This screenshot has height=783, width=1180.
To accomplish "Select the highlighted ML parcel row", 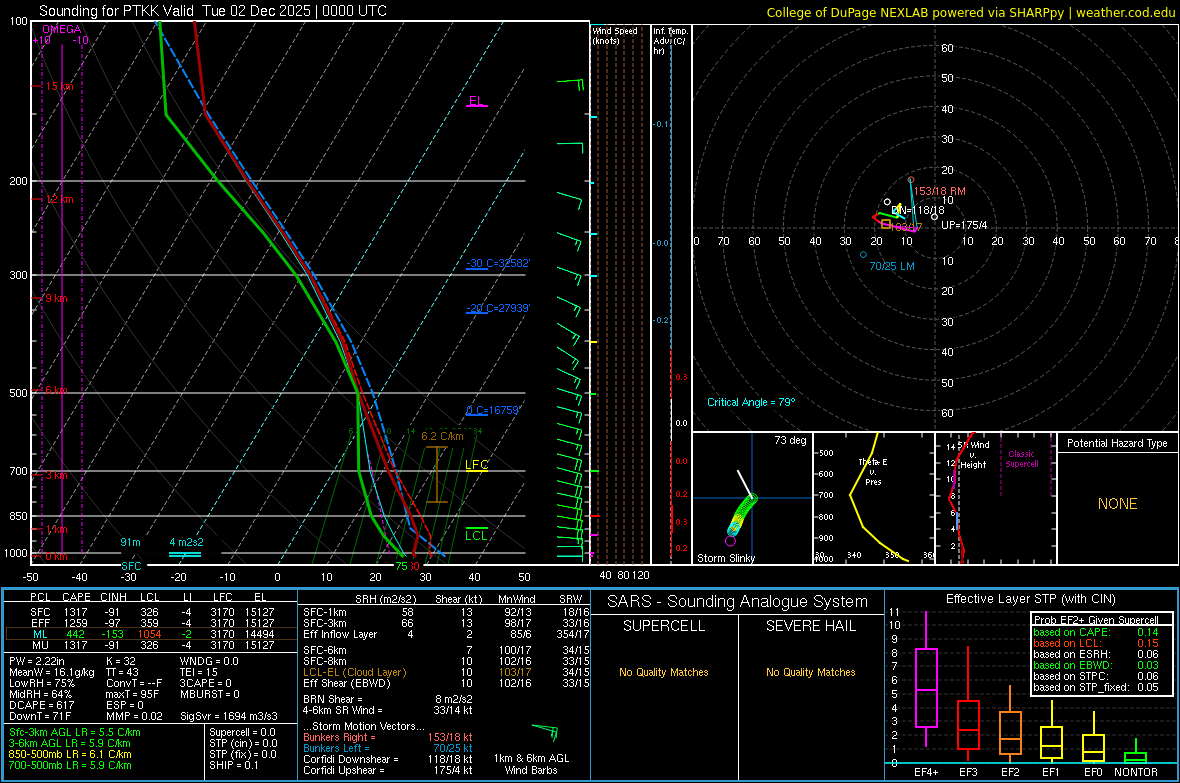I will (151, 634).
